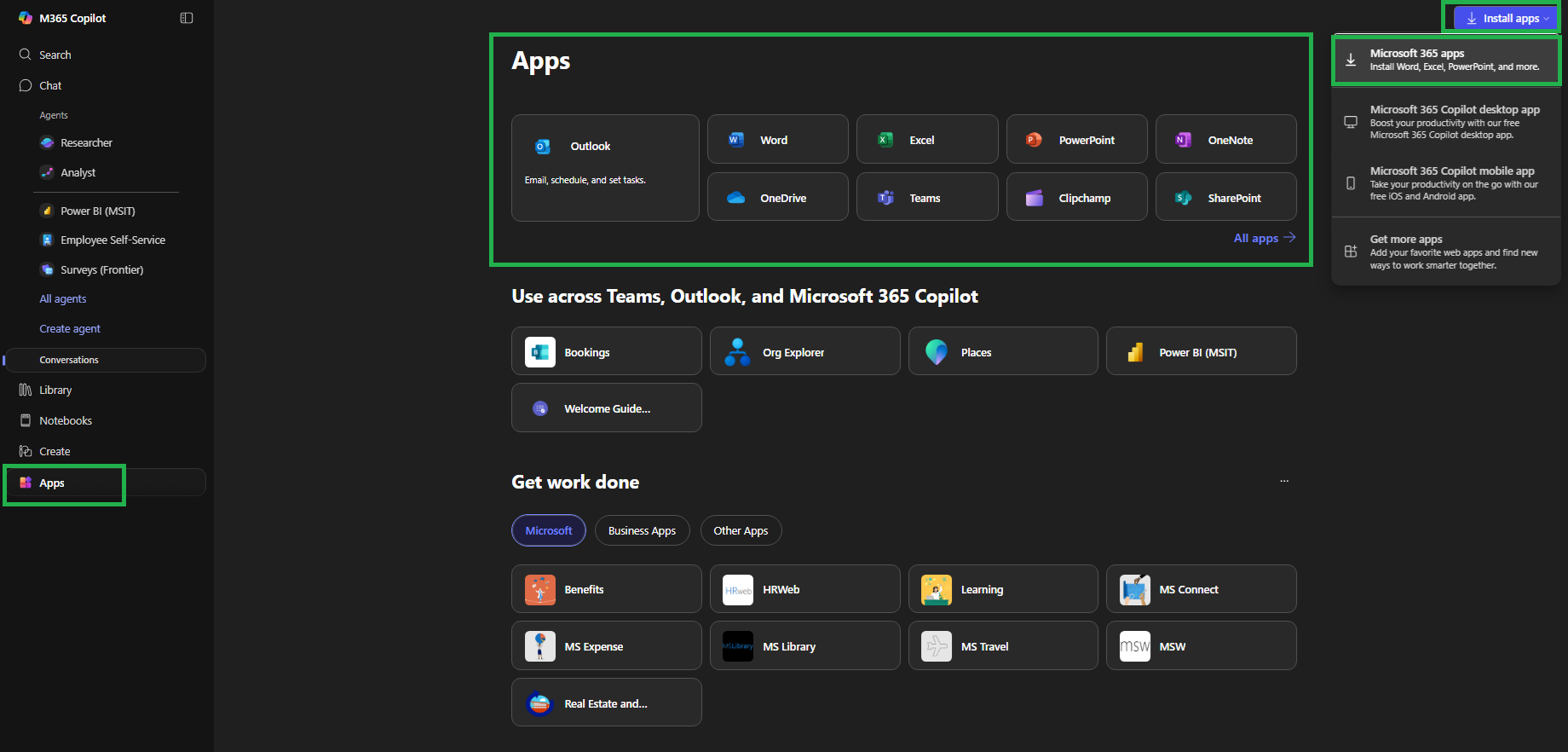Screen dimensions: 1568x752
Task: Click the M365 Copilot logo icon
Action: coord(26,18)
